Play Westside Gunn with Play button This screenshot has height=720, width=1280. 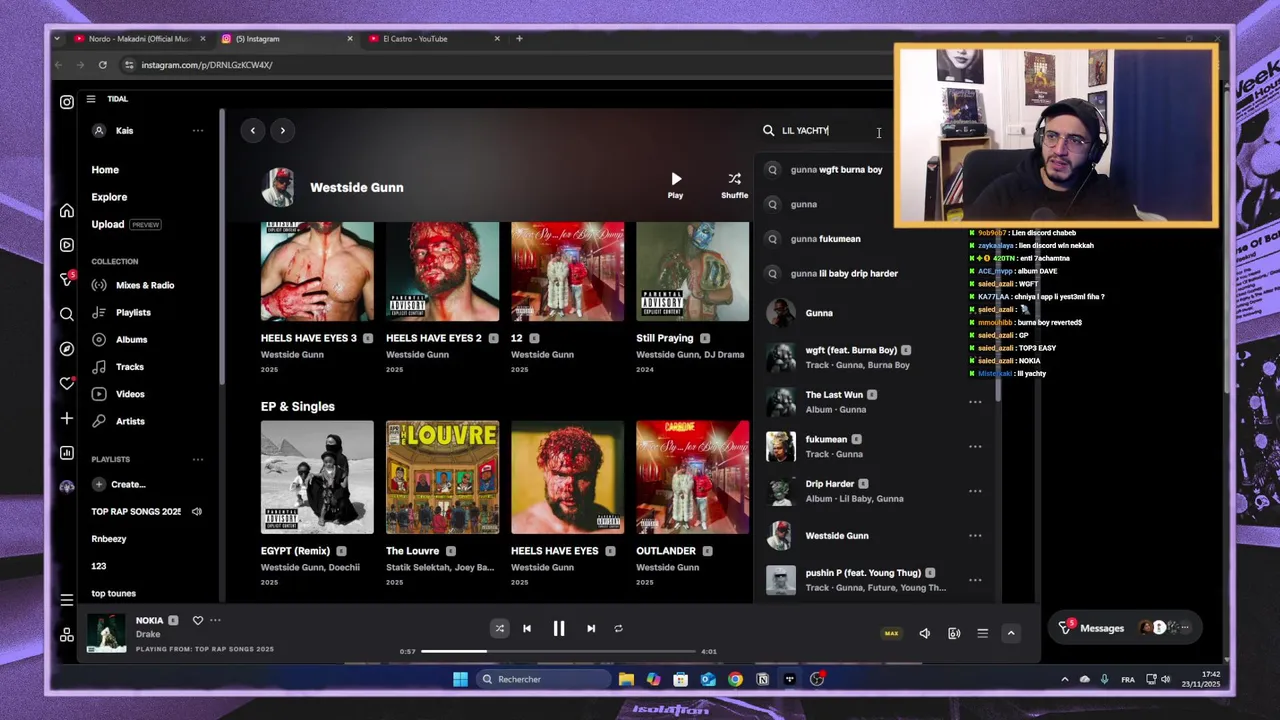click(x=676, y=185)
